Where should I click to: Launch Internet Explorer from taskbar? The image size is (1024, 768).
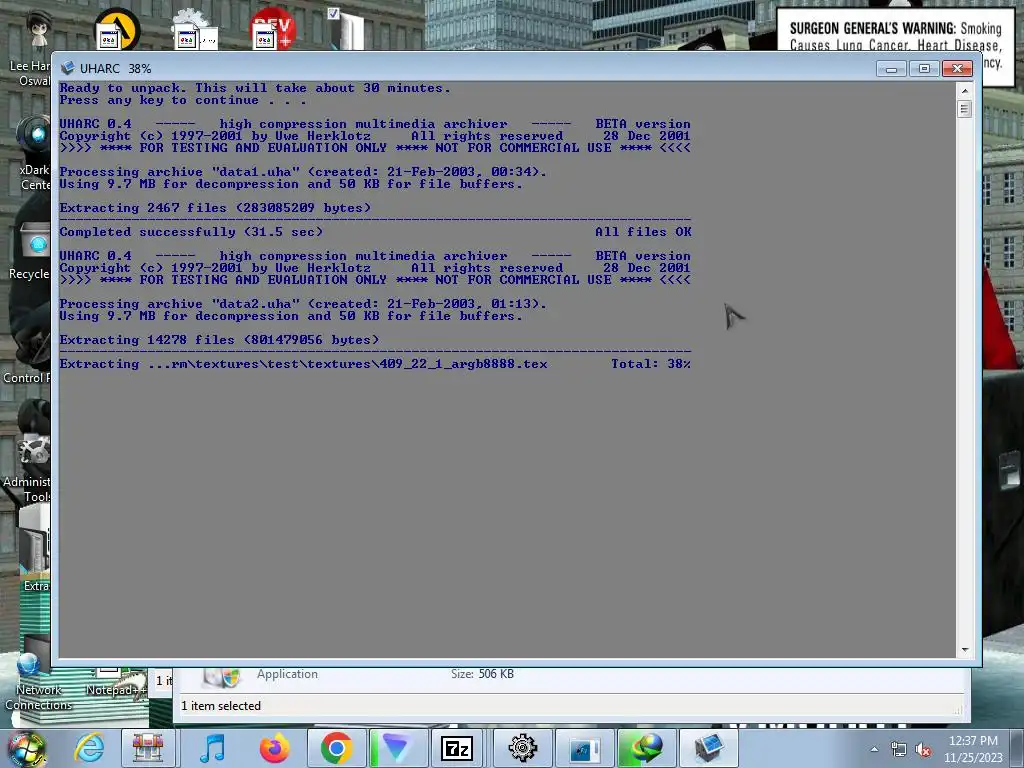[x=89, y=748]
